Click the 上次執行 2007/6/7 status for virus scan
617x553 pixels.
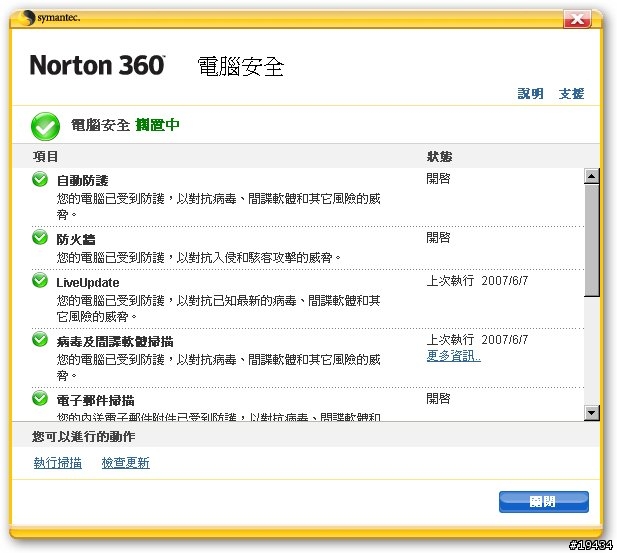tap(477, 339)
